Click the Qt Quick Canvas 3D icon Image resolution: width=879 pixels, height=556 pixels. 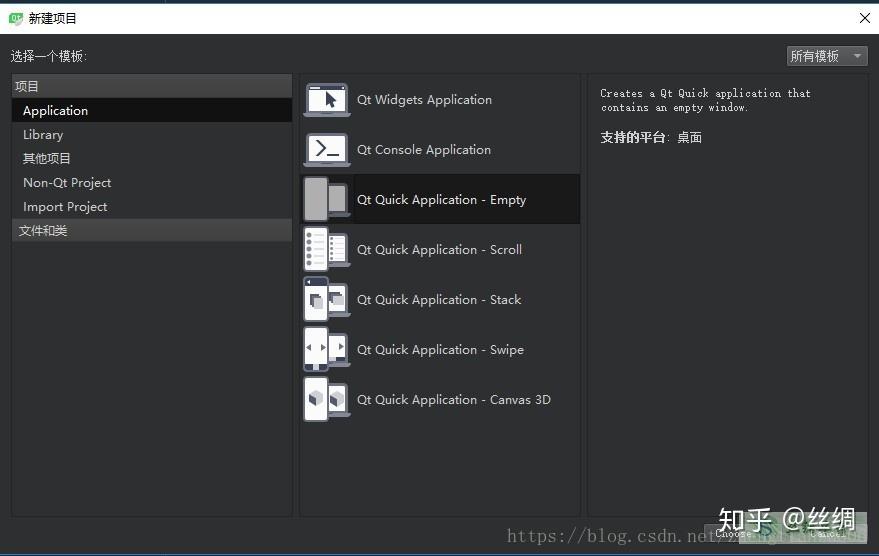327,399
